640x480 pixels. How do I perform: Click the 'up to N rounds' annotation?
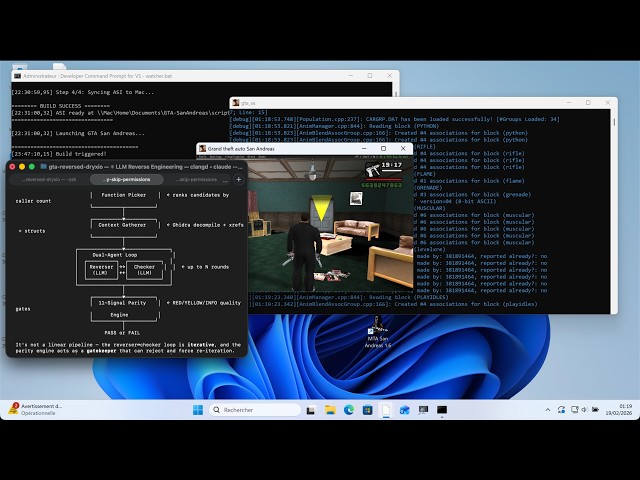208,267
